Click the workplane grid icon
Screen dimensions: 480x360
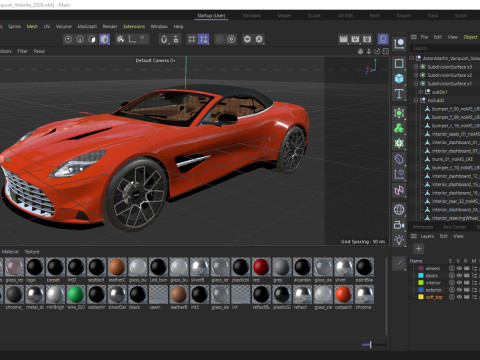[x=192, y=39]
